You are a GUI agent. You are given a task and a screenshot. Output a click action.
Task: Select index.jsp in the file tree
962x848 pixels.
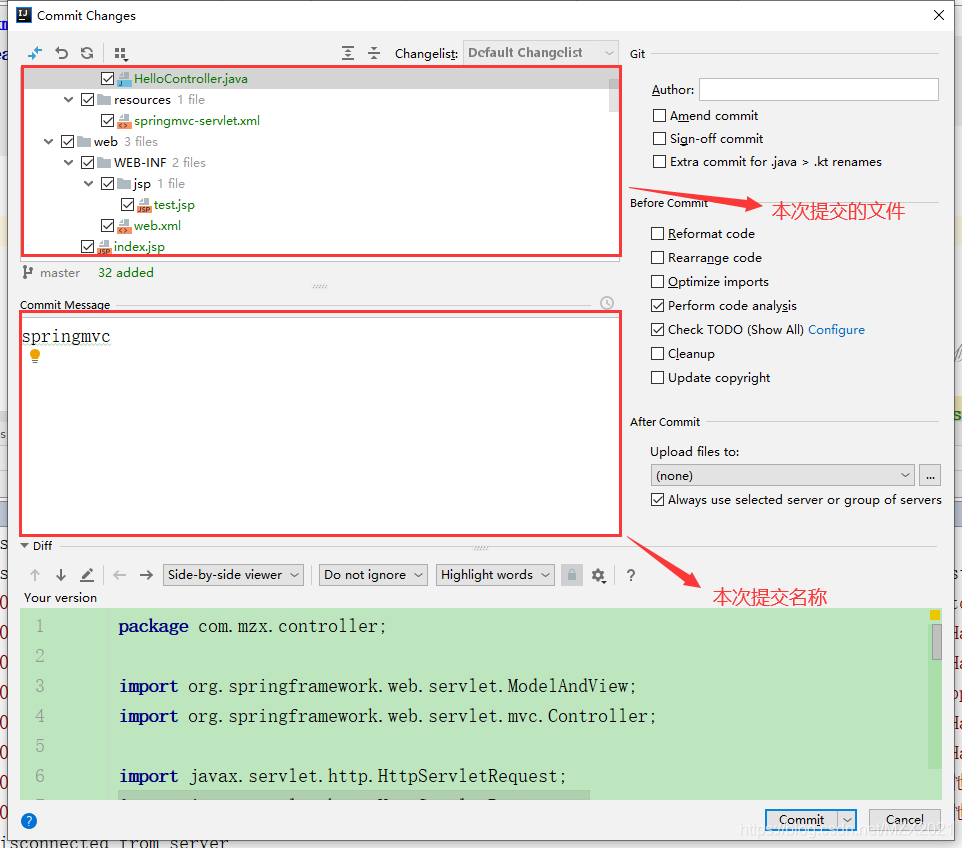coord(139,247)
